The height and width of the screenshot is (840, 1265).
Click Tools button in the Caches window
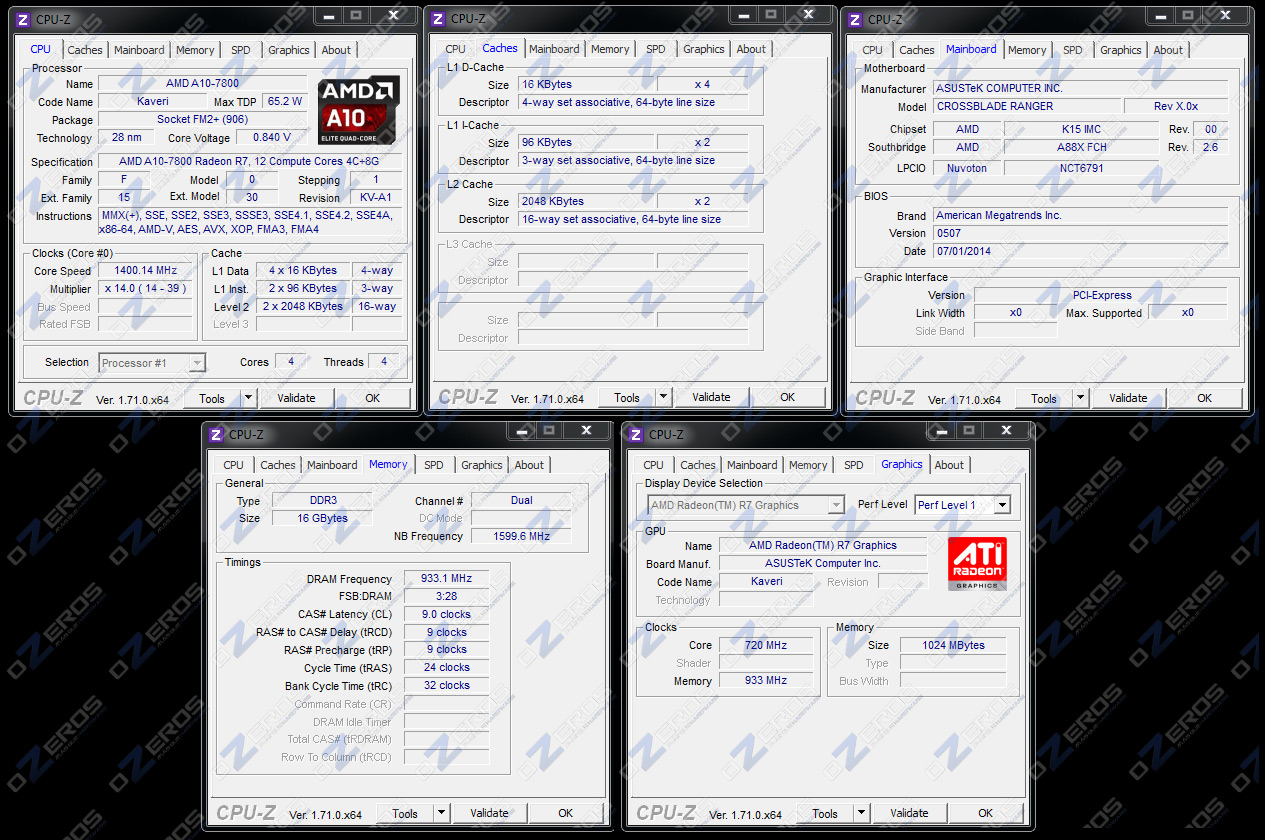pos(627,398)
